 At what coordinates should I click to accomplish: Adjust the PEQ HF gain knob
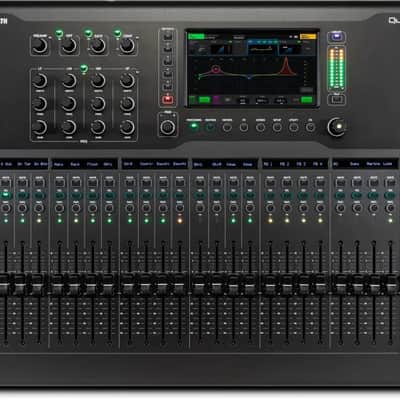(x=127, y=127)
